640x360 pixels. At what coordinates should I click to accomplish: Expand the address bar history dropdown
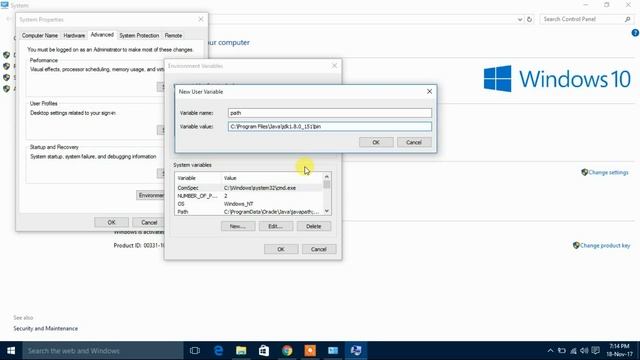coord(520,19)
